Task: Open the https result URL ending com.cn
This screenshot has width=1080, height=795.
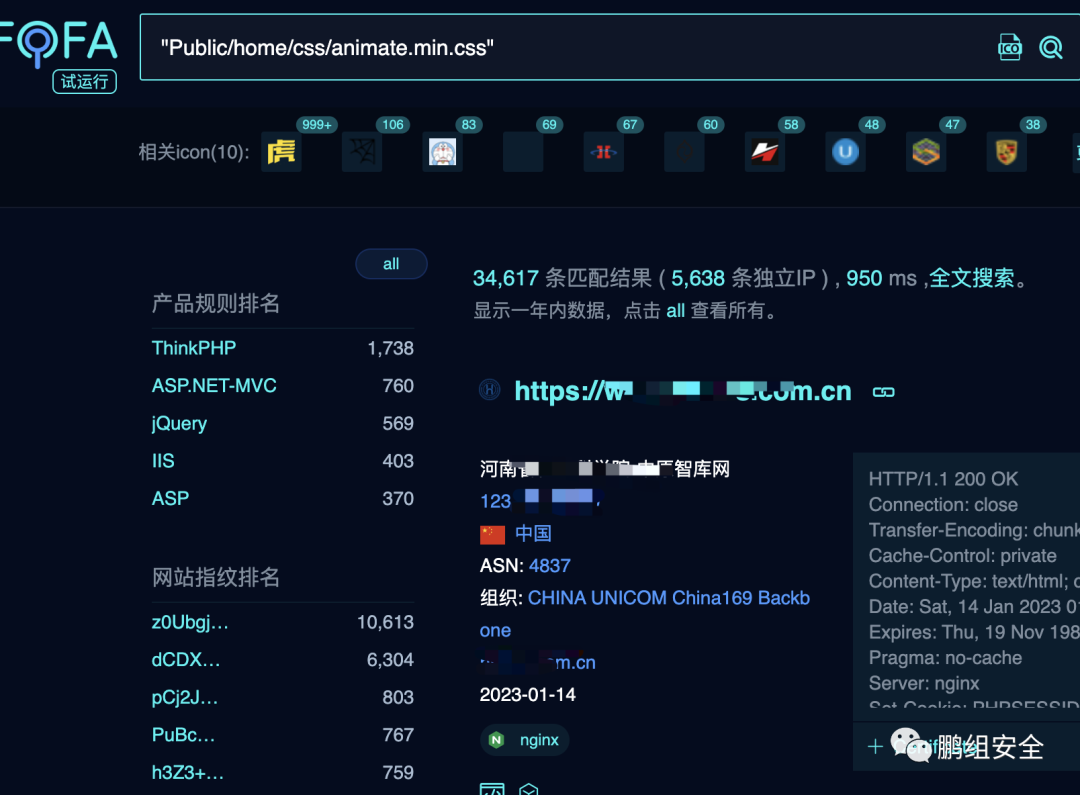Action: [x=683, y=391]
